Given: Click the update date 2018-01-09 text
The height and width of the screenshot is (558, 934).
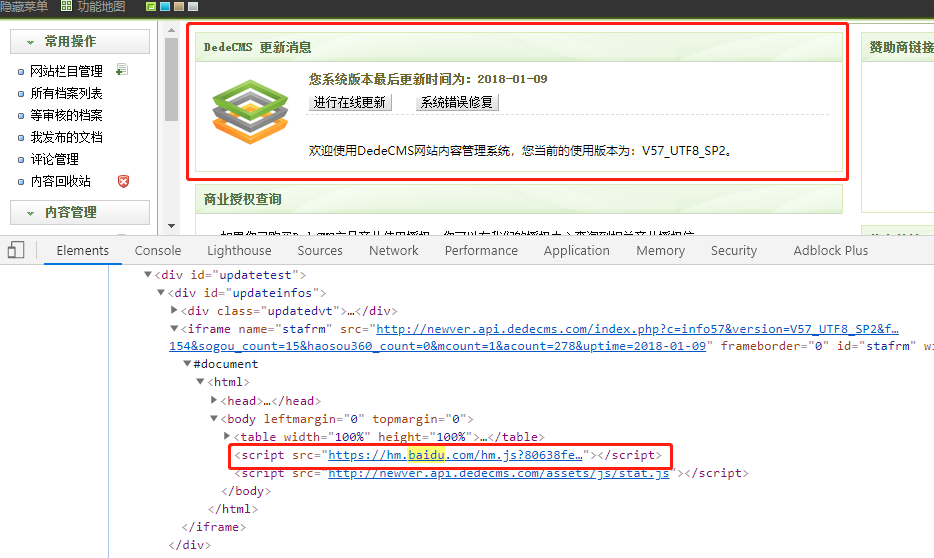Looking at the screenshot, I should [x=512, y=79].
